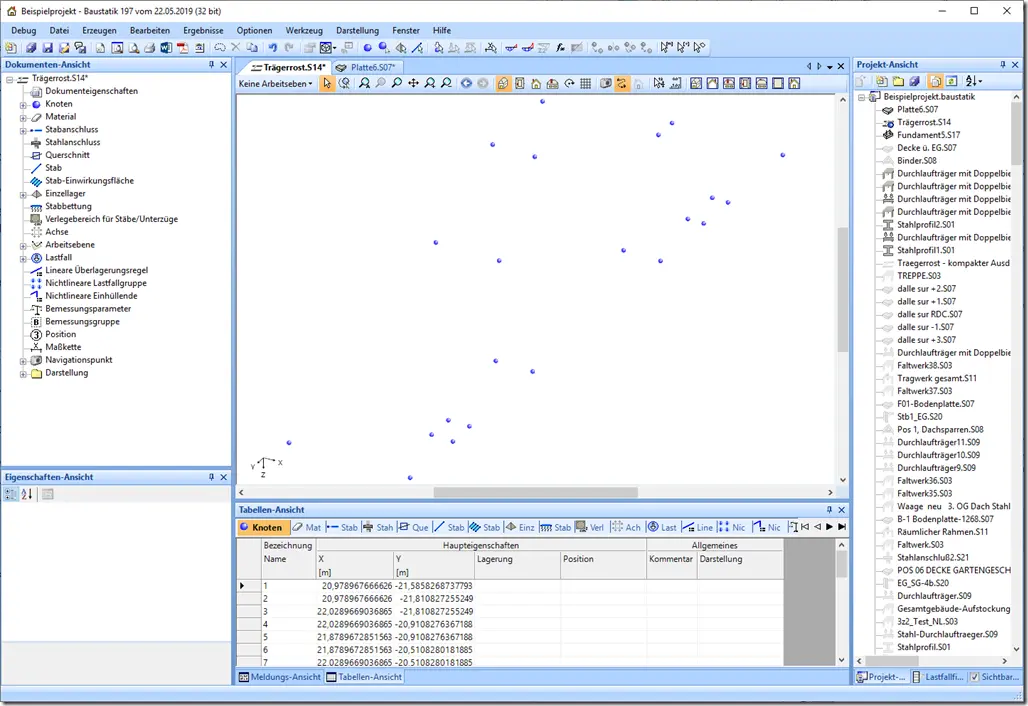Open the Werkzeug menu

coord(304,30)
